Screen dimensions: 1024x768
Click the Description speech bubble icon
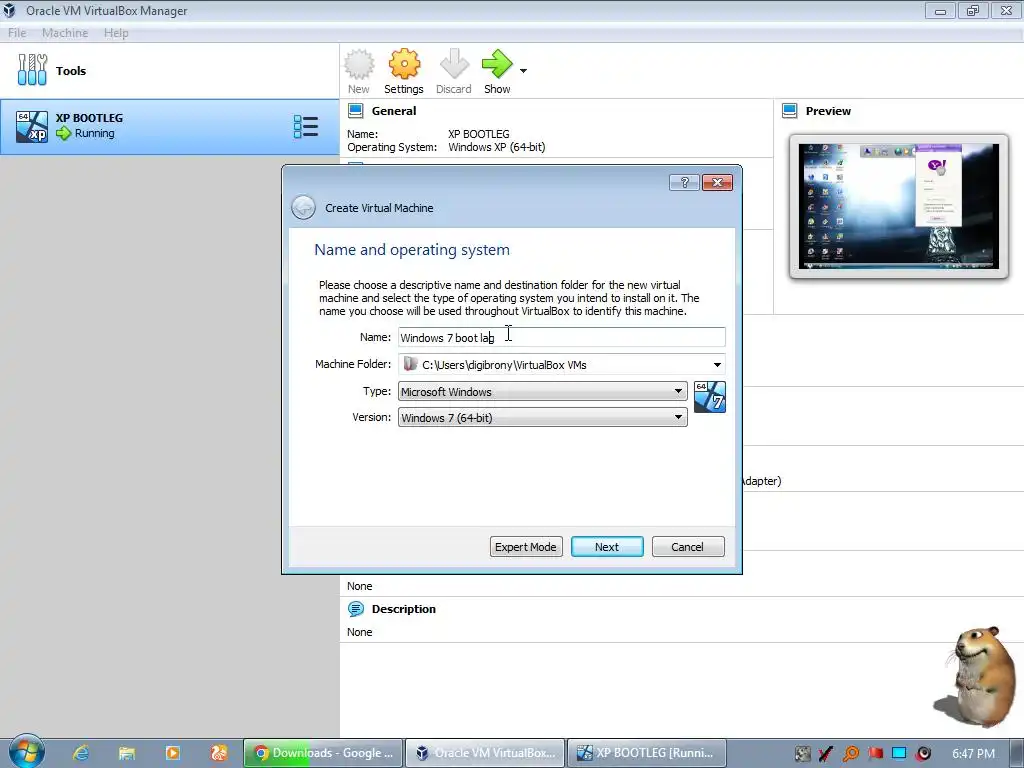pyautogui.click(x=356, y=609)
